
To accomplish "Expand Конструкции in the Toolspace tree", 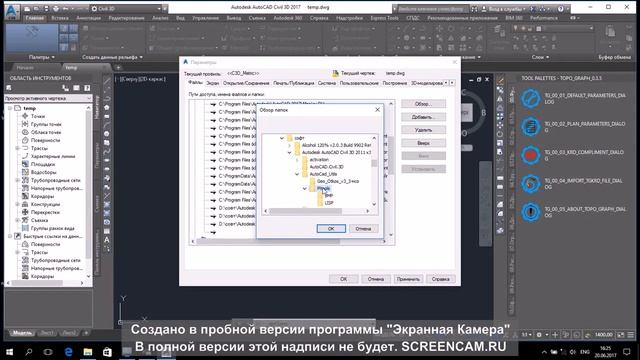I will click(18, 204).
